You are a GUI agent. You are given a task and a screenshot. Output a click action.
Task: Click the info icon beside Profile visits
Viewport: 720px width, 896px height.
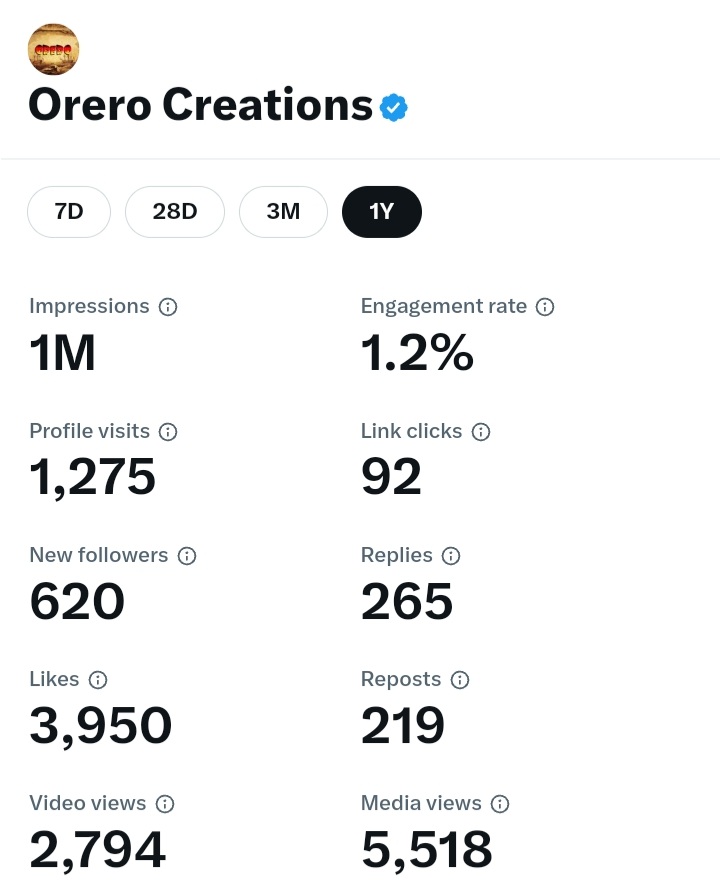168,431
